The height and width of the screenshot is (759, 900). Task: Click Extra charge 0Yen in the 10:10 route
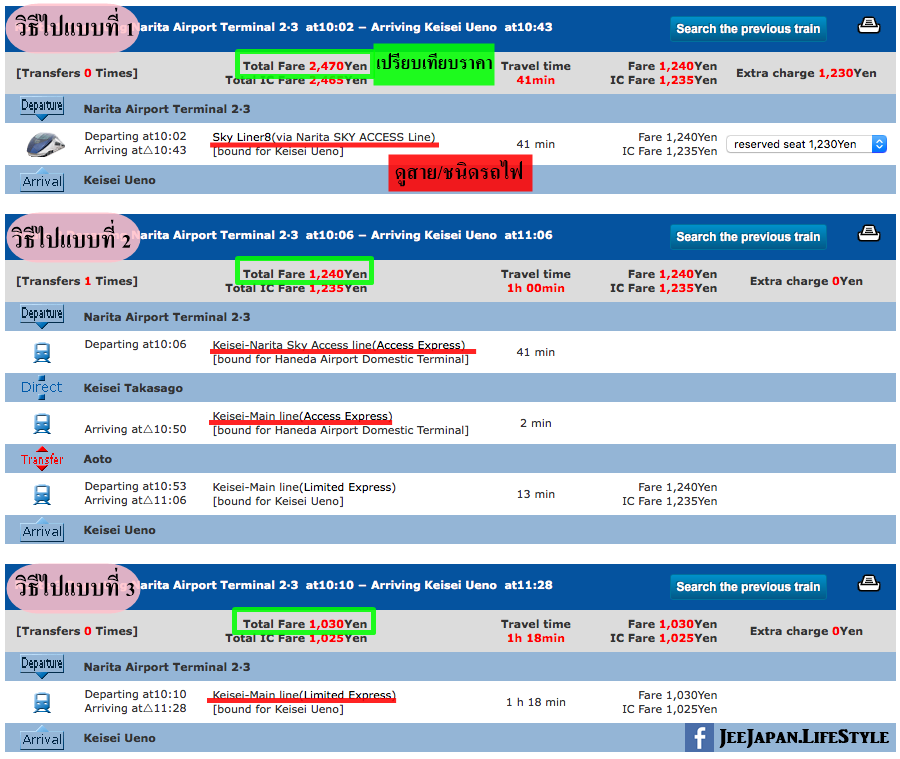[x=806, y=631]
